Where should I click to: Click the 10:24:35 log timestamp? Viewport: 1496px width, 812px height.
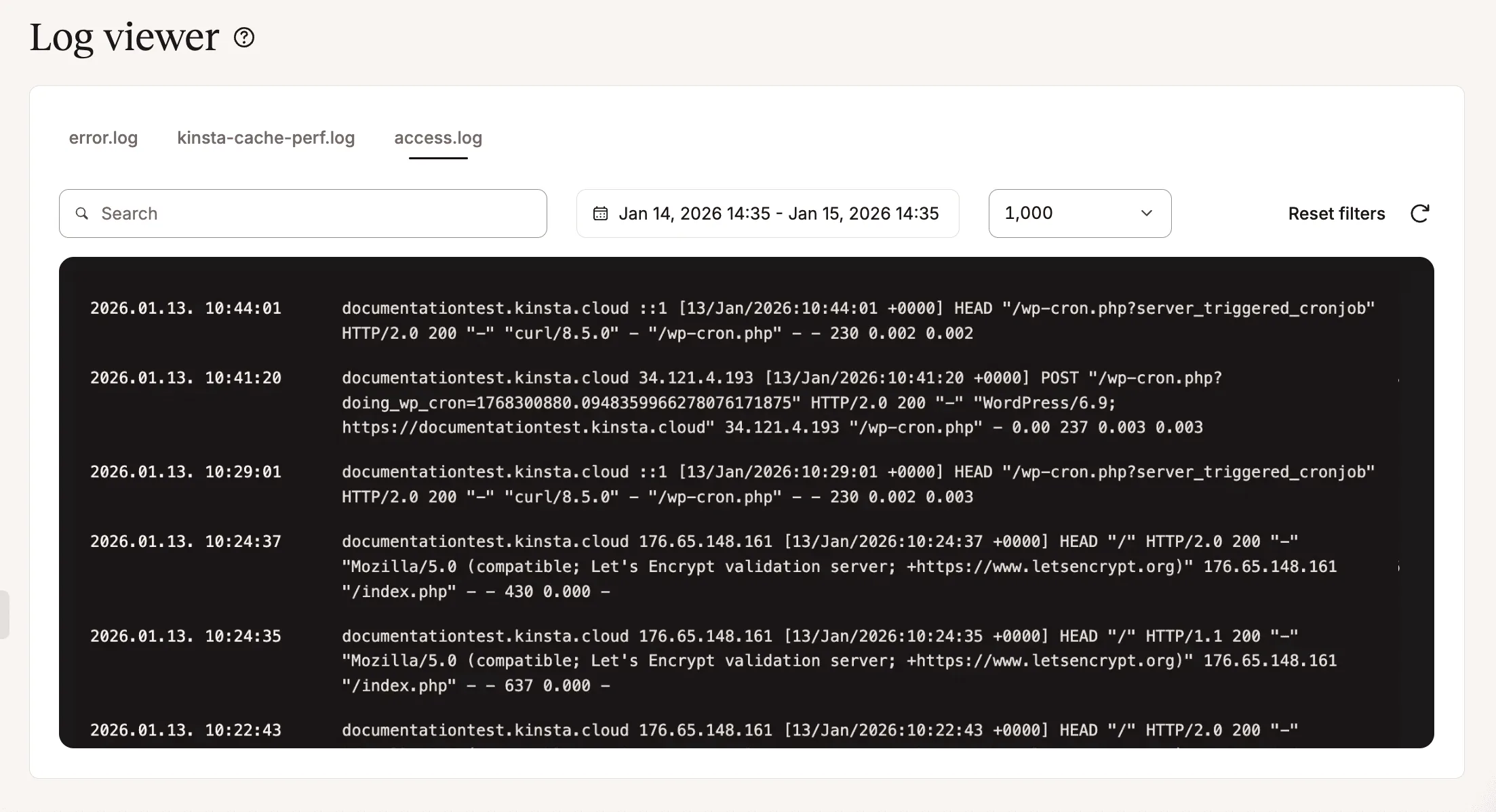186,636
